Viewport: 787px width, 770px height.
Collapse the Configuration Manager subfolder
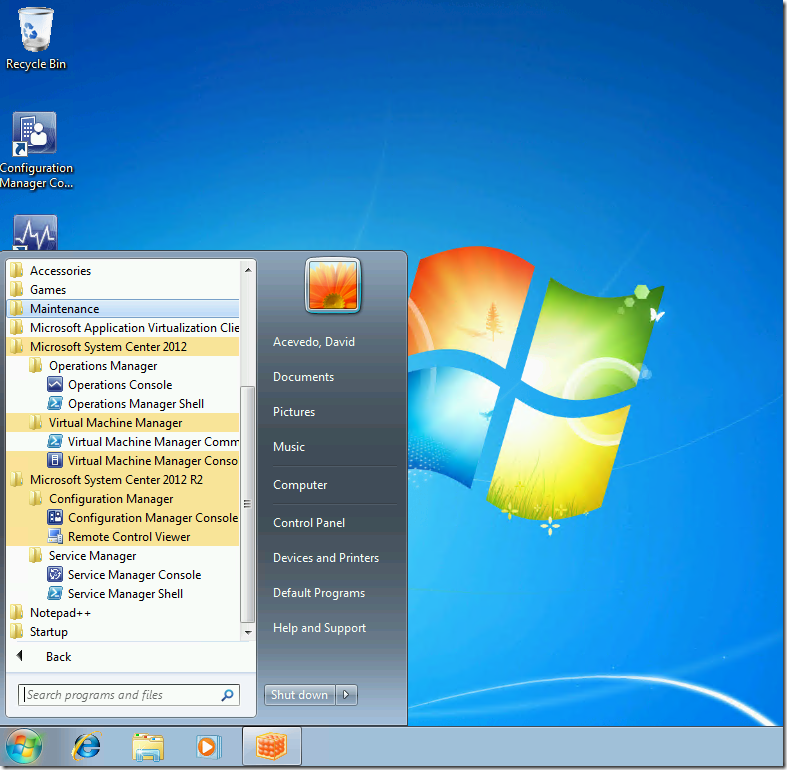(123, 499)
